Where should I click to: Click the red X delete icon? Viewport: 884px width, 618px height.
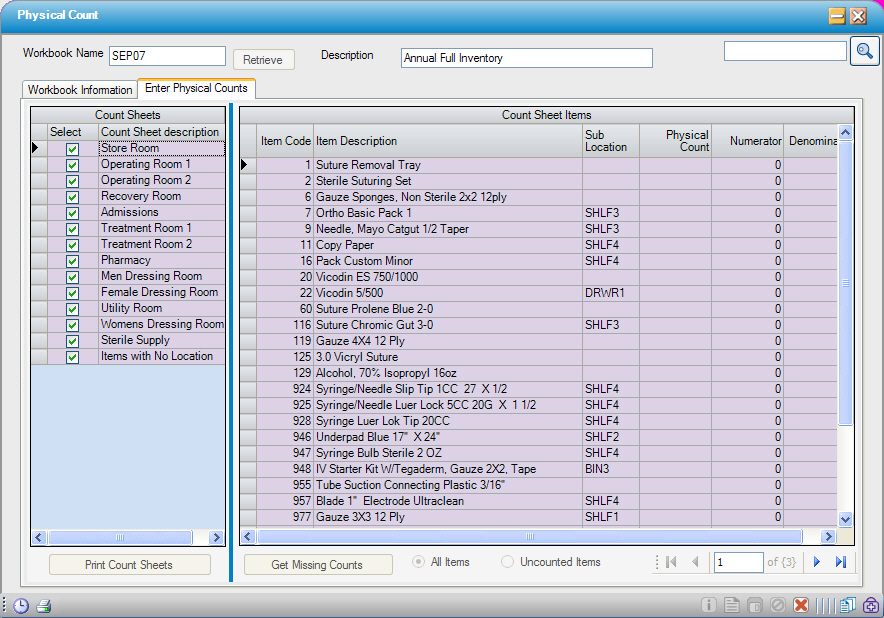pyautogui.click(x=800, y=605)
